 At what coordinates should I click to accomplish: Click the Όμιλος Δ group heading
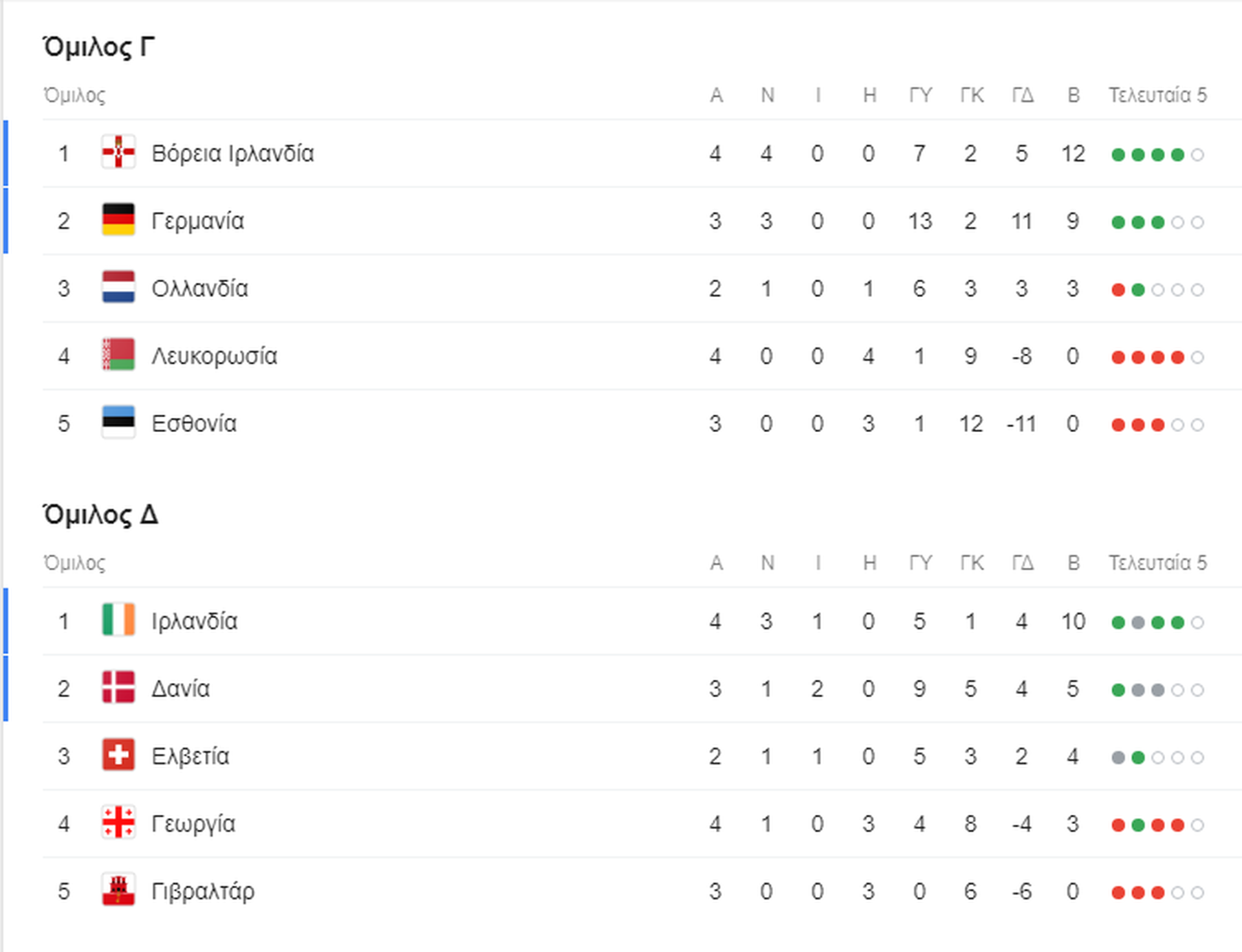coord(100,515)
